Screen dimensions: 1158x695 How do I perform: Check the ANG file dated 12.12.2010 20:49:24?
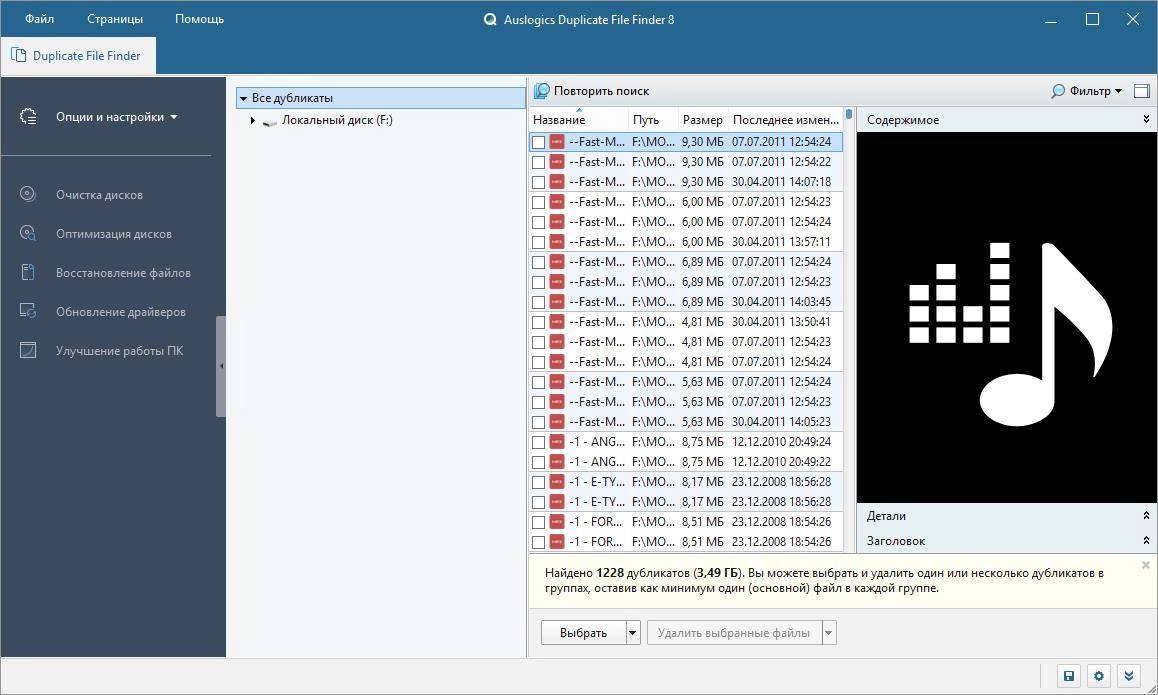pyautogui.click(x=538, y=442)
